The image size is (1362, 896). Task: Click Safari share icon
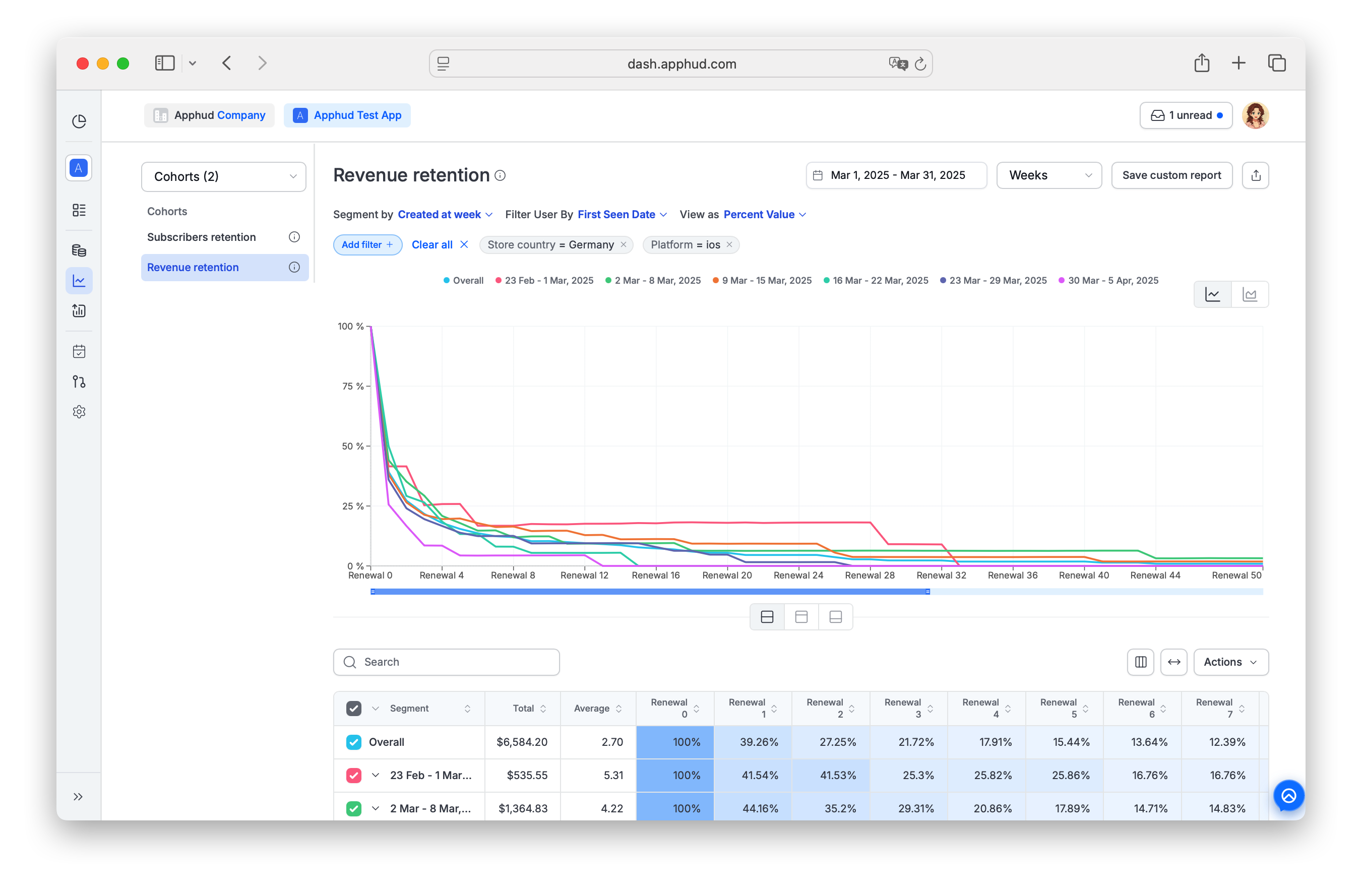pos(1202,63)
